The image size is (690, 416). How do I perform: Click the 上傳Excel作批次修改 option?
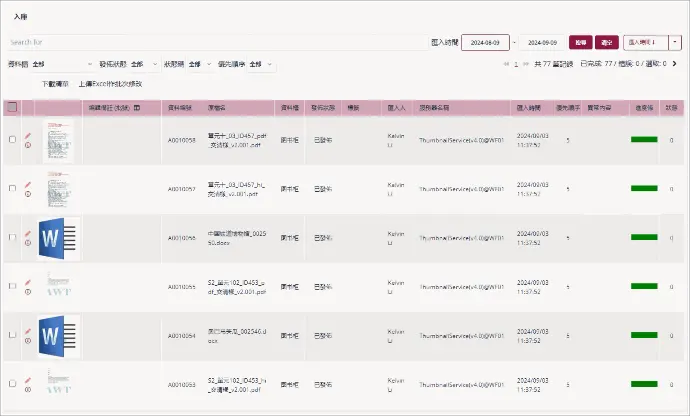pyautogui.click(x=110, y=84)
